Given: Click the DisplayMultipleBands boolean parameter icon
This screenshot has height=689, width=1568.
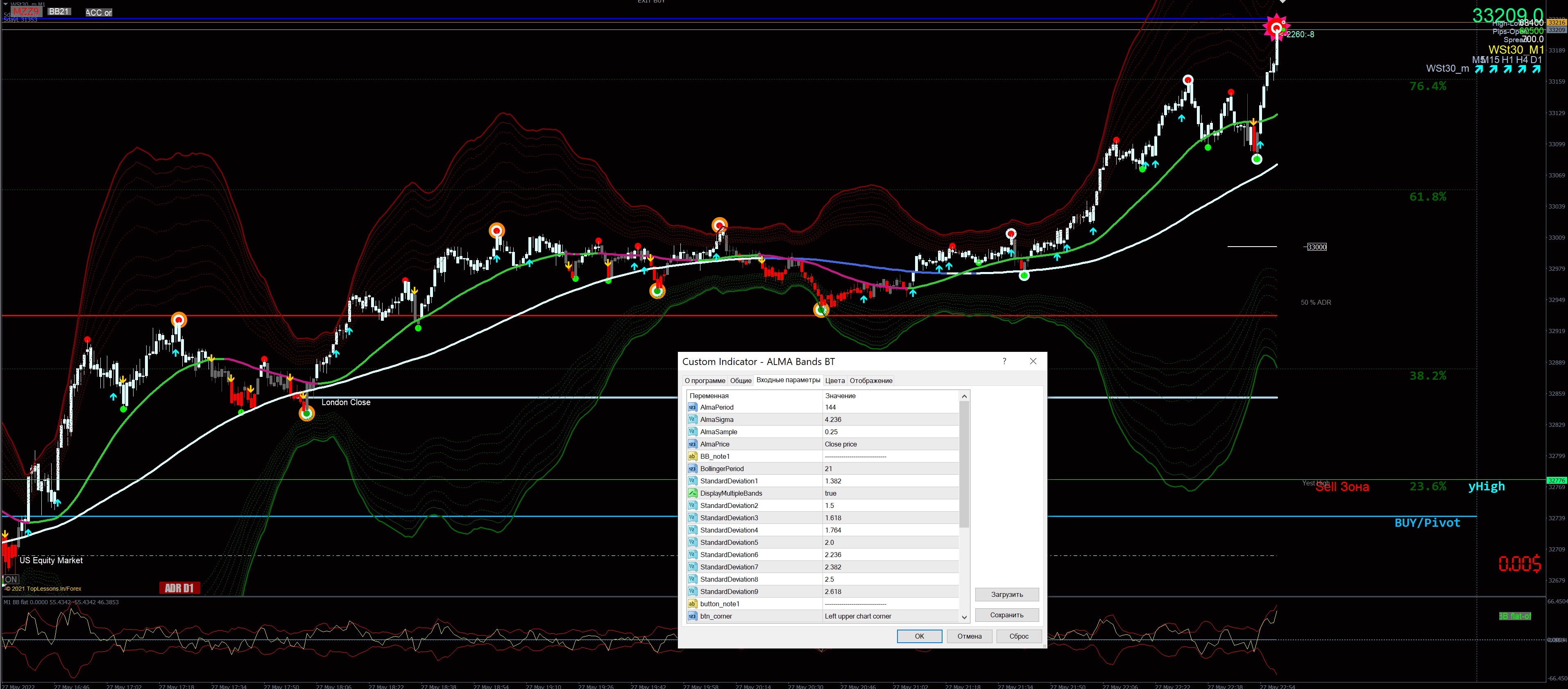Looking at the screenshot, I should (692, 493).
